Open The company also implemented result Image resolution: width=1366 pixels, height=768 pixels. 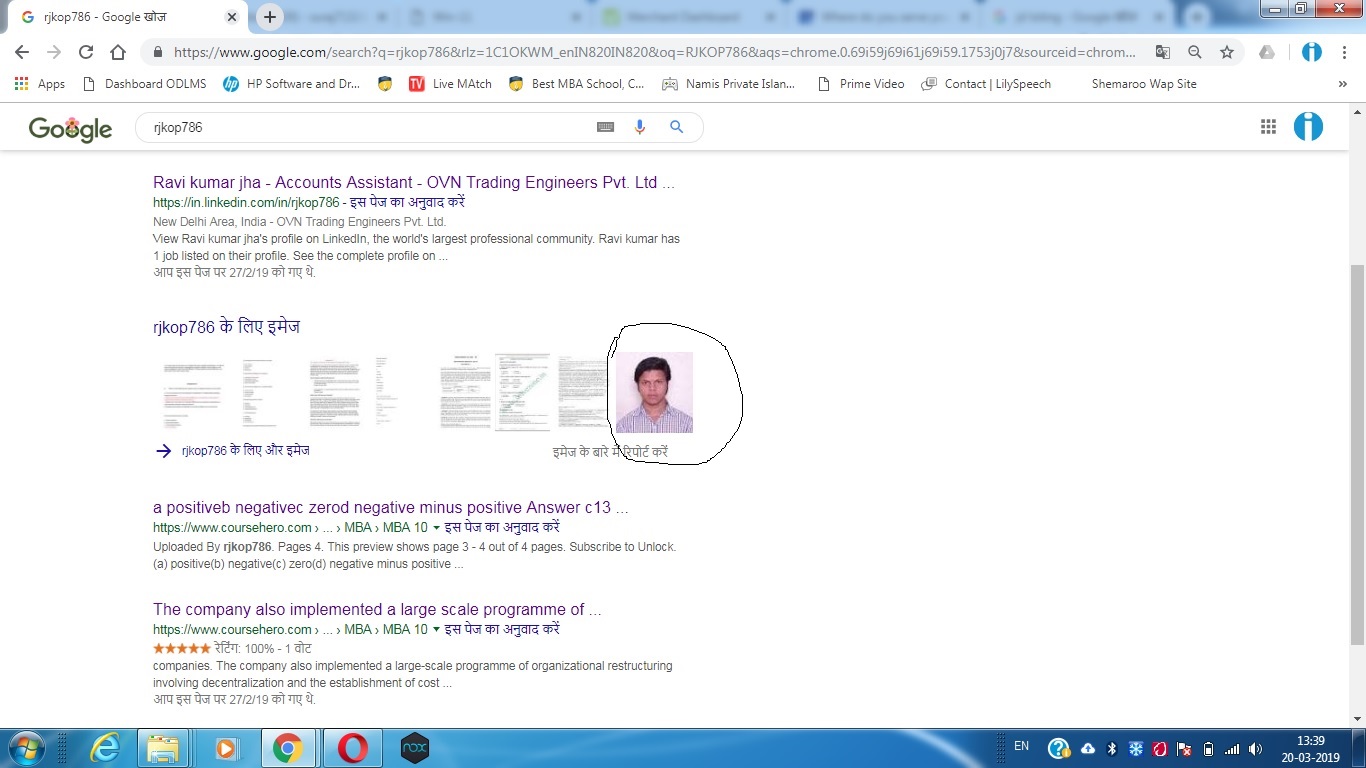[377, 609]
